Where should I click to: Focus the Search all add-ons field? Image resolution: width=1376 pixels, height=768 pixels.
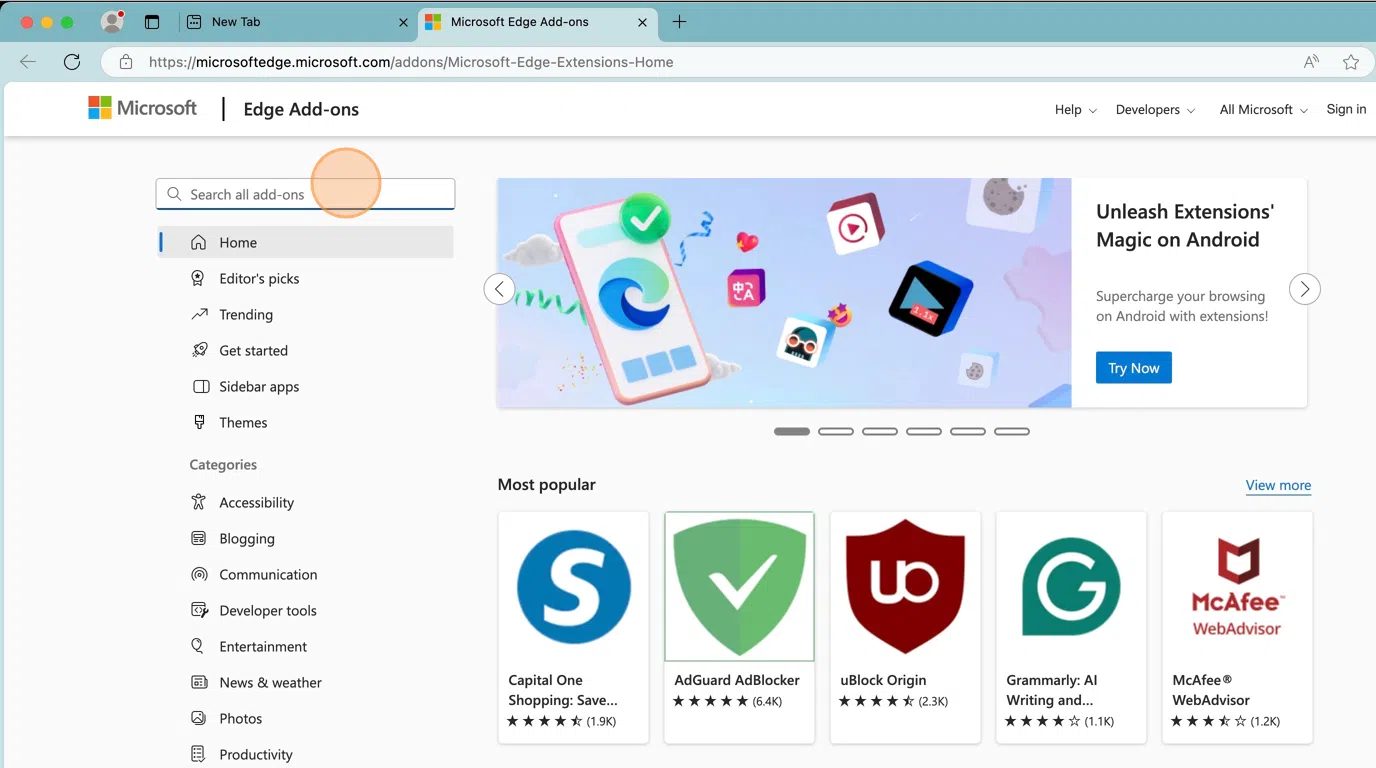point(305,194)
